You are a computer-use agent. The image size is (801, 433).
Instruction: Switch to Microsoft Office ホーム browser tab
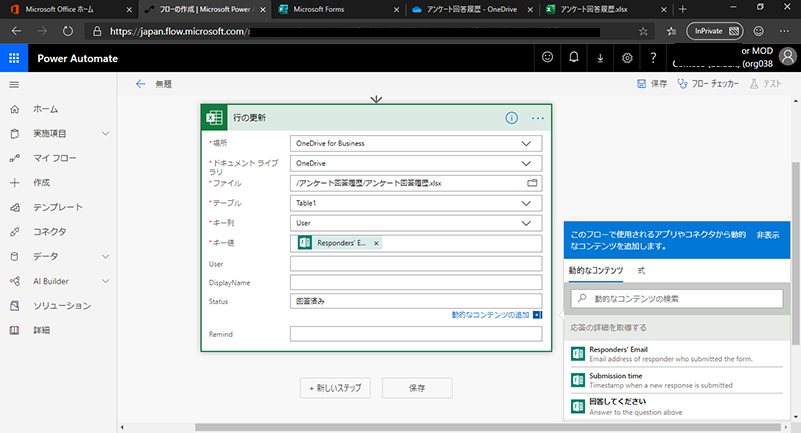[x=69, y=9]
